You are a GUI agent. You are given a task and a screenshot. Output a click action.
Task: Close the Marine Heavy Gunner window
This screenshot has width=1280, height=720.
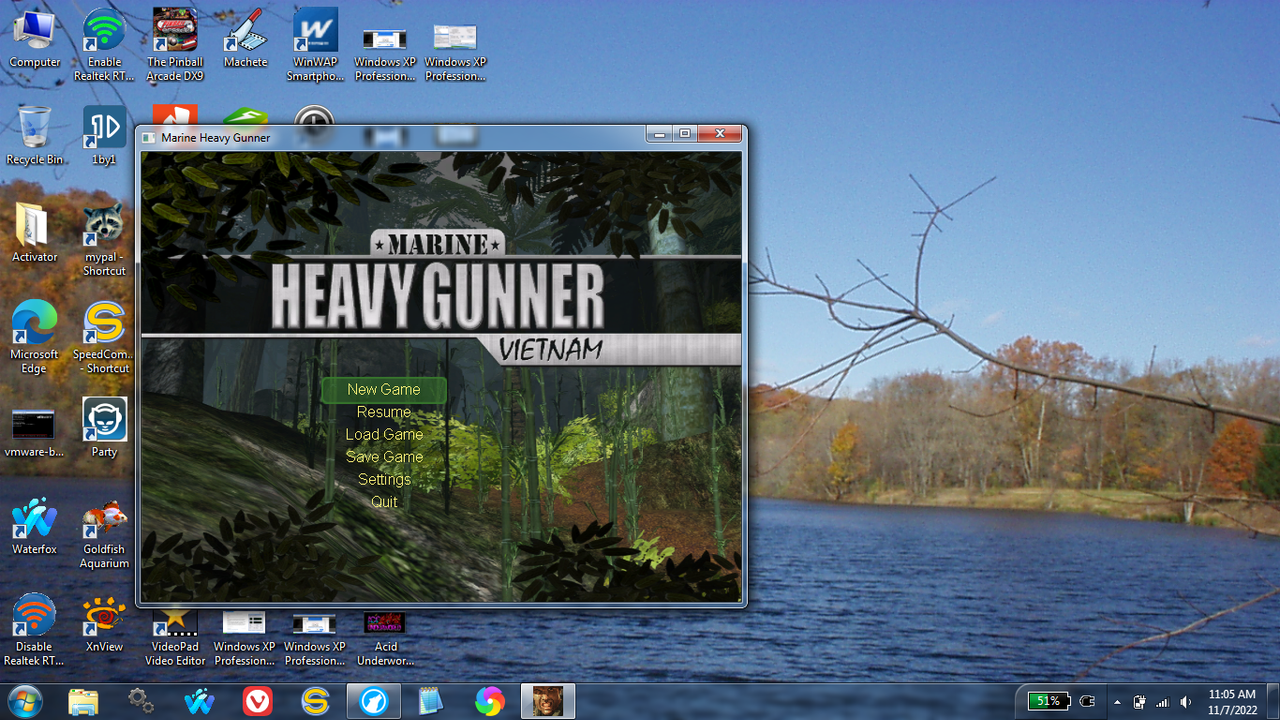[x=719, y=133]
